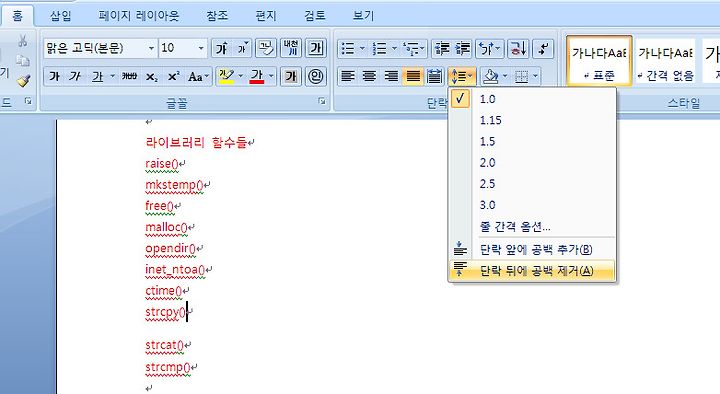Image resolution: width=720 pixels, height=394 pixels.
Task: Toggle strikethrough formatting
Action: click(129, 76)
